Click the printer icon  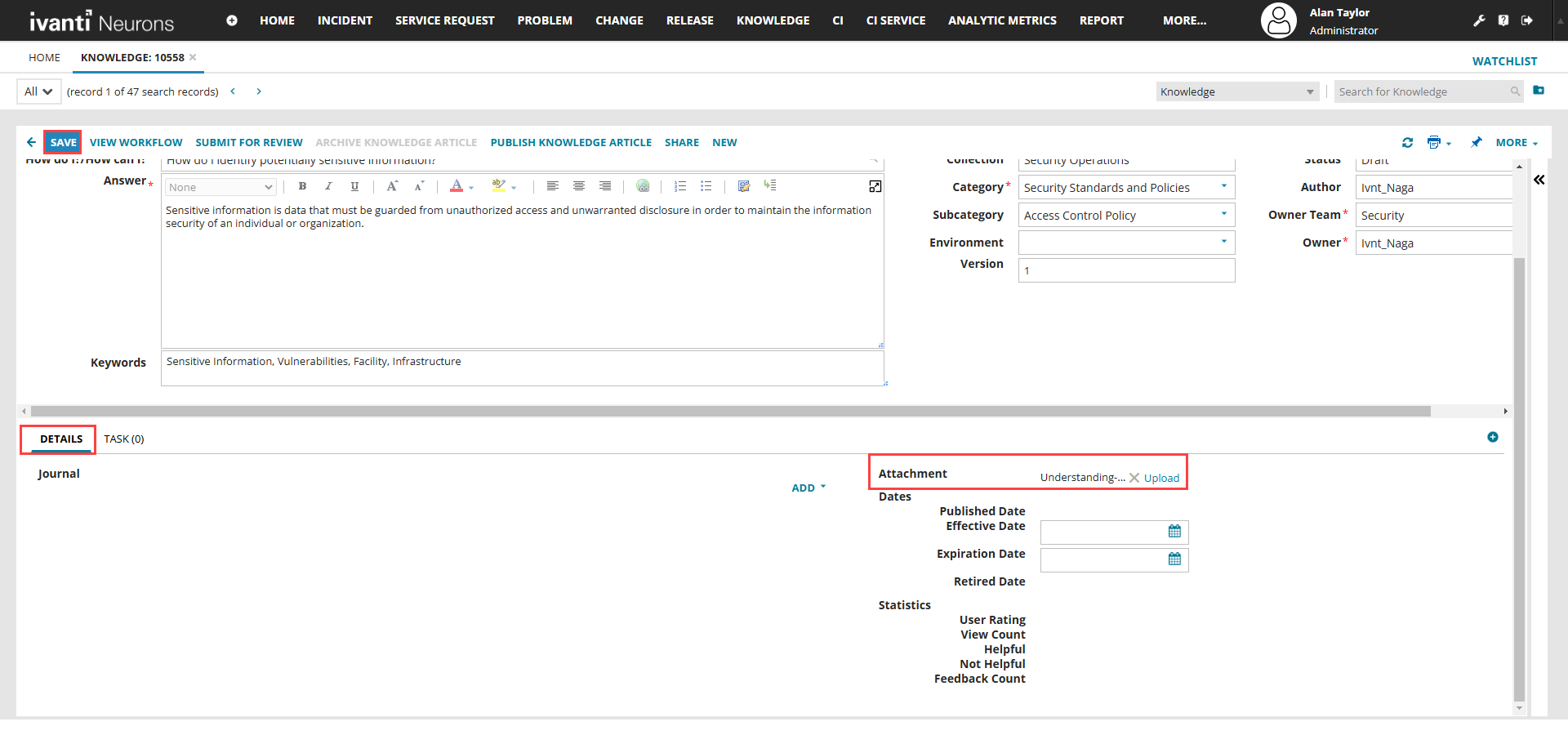(x=1433, y=143)
